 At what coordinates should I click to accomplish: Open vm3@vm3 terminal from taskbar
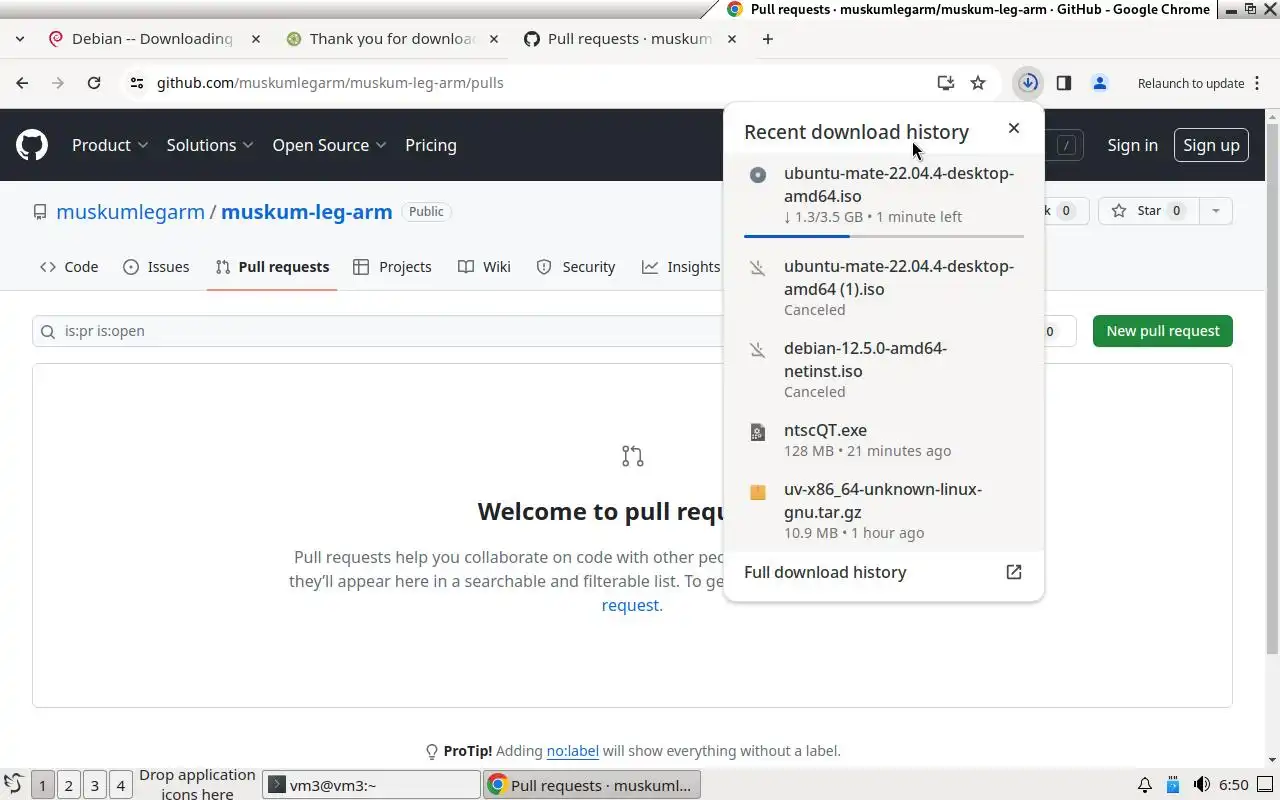[x=371, y=785]
